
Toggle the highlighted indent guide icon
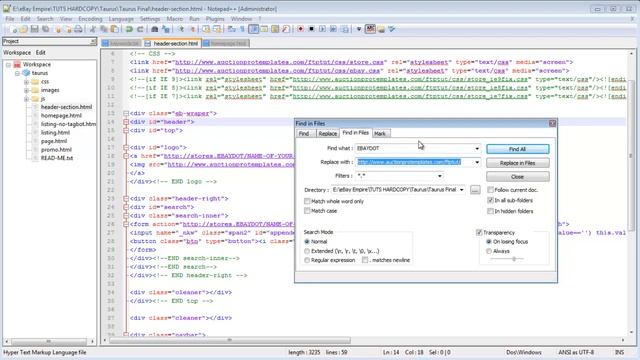coord(253,29)
